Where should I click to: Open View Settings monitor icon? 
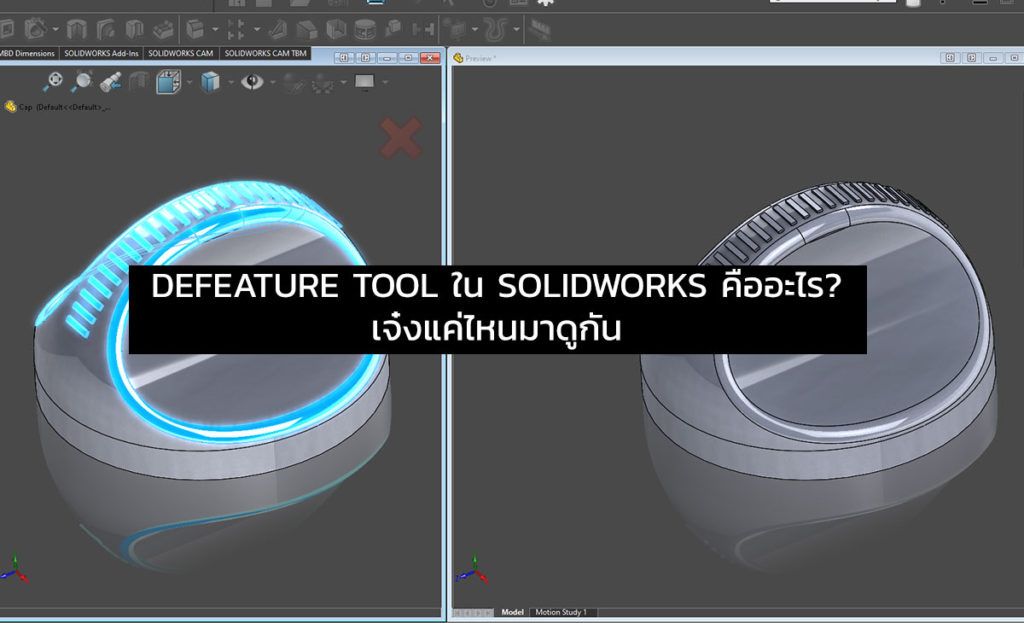point(364,82)
